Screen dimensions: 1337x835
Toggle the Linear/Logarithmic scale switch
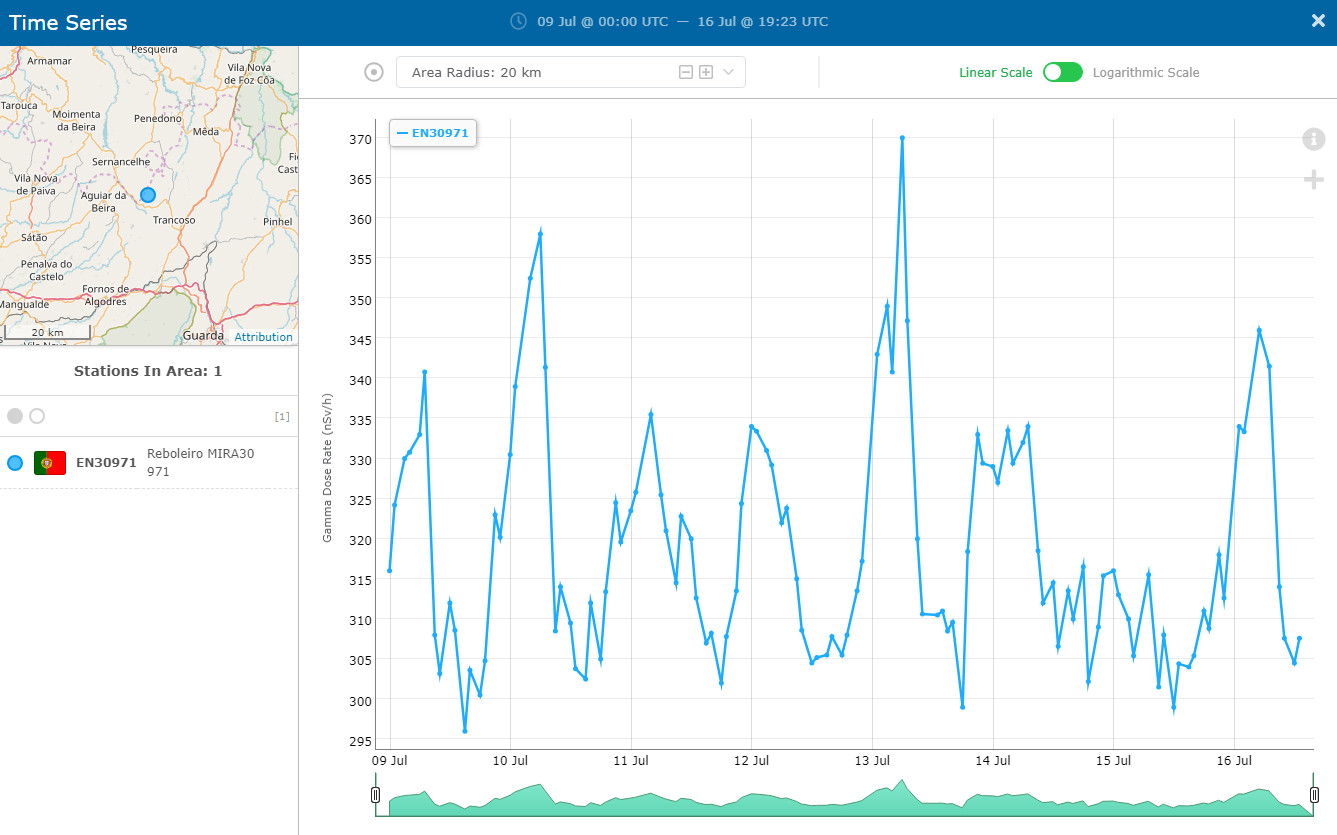point(1062,72)
